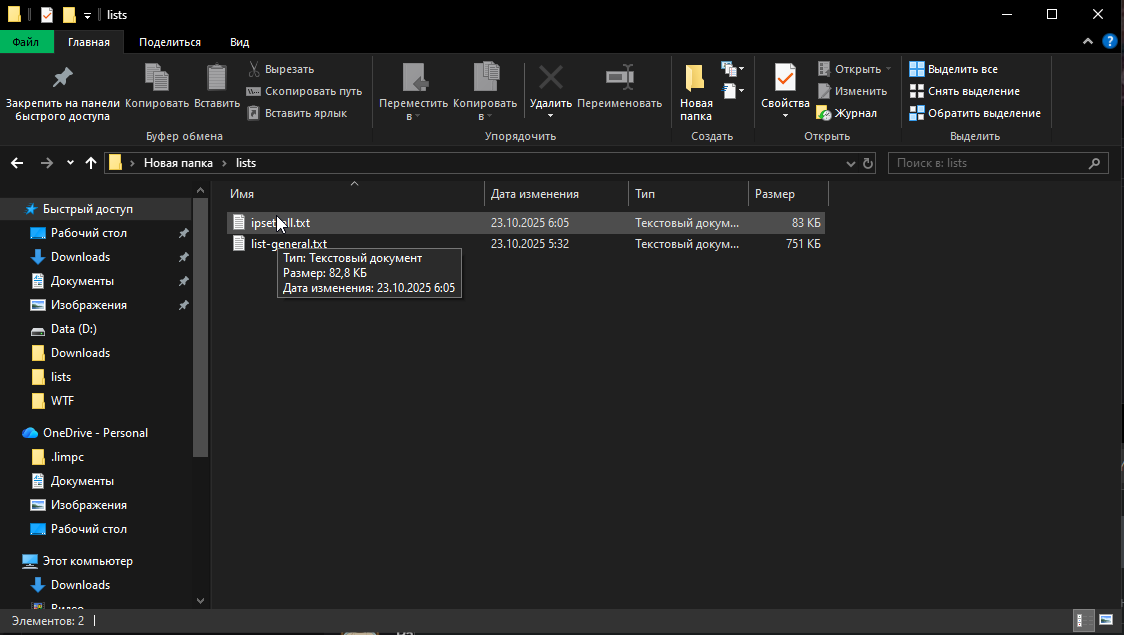Click lists breadcrumb in address bar
1124x635 pixels.
[x=246, y=163]
